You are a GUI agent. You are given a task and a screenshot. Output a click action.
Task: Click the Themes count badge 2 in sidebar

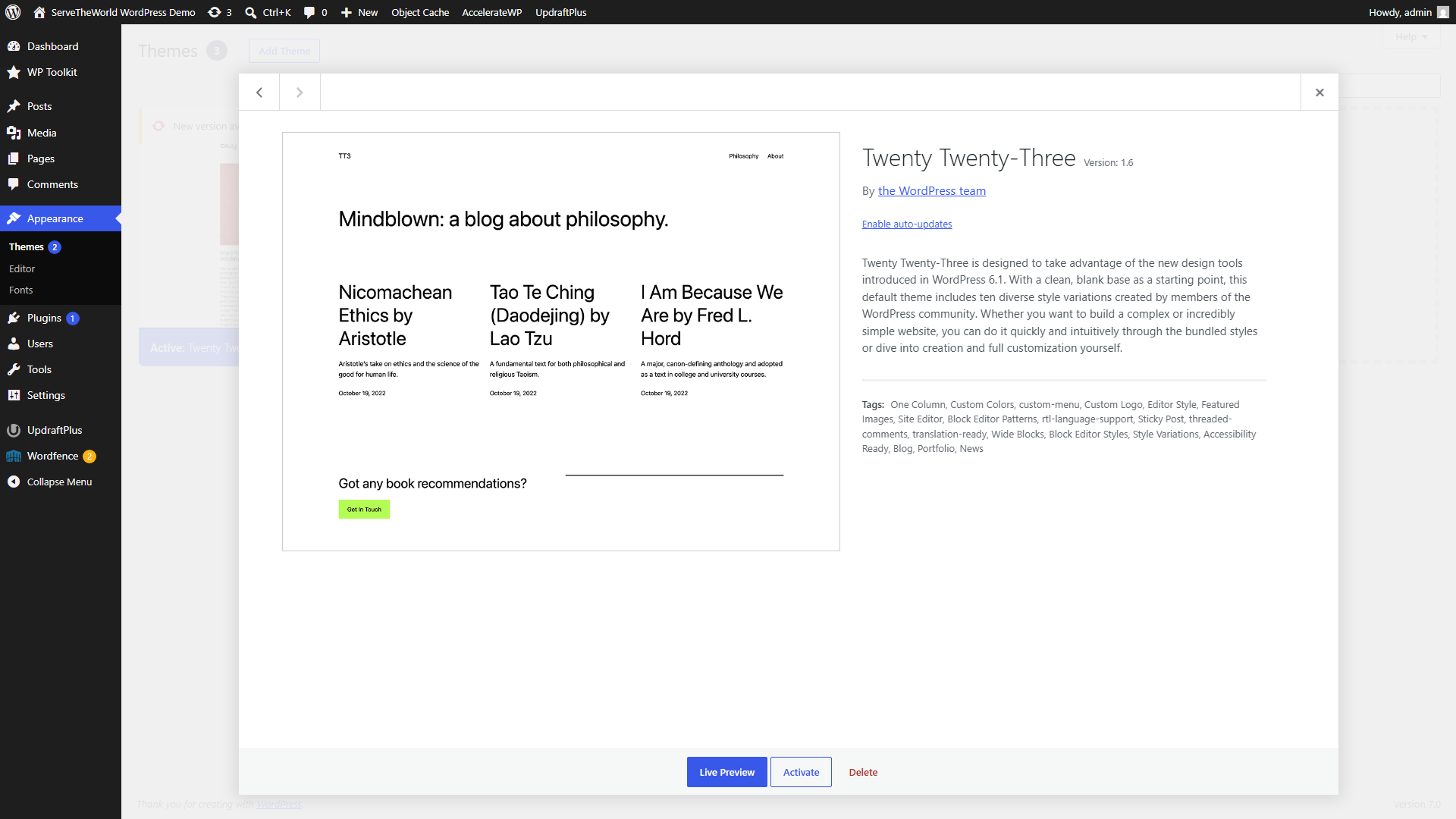(55, 247)
